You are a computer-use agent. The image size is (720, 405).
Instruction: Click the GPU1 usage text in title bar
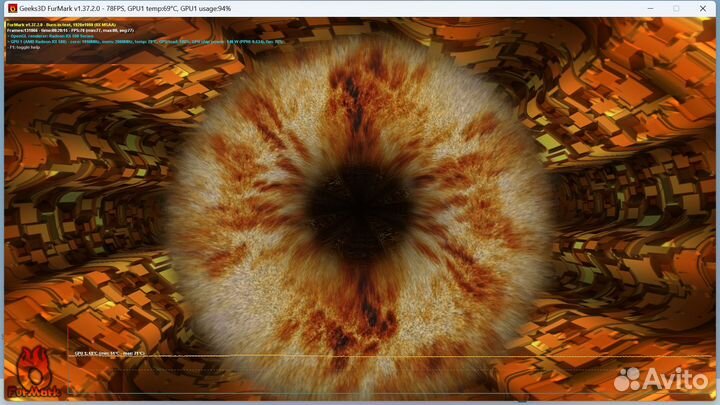click(203, 8)
